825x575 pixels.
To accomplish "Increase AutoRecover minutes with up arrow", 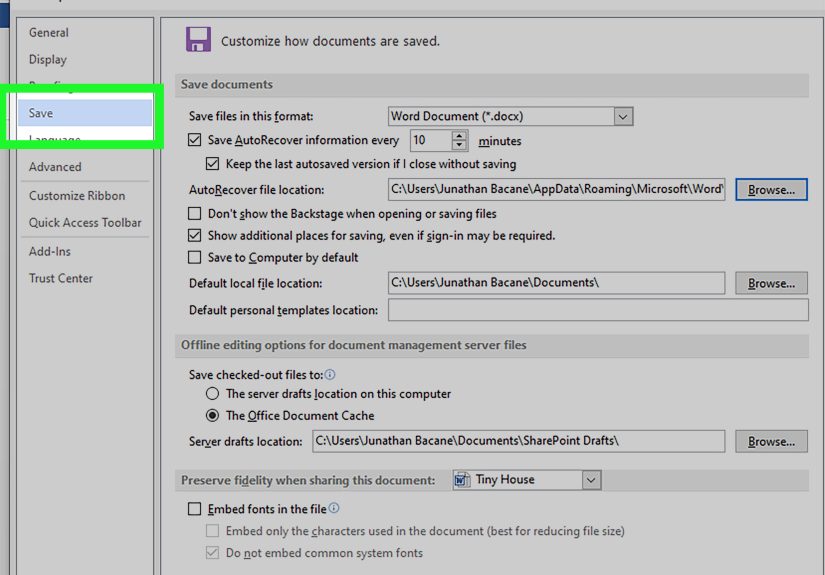I will pyautogui.click(x=459, y=136).
